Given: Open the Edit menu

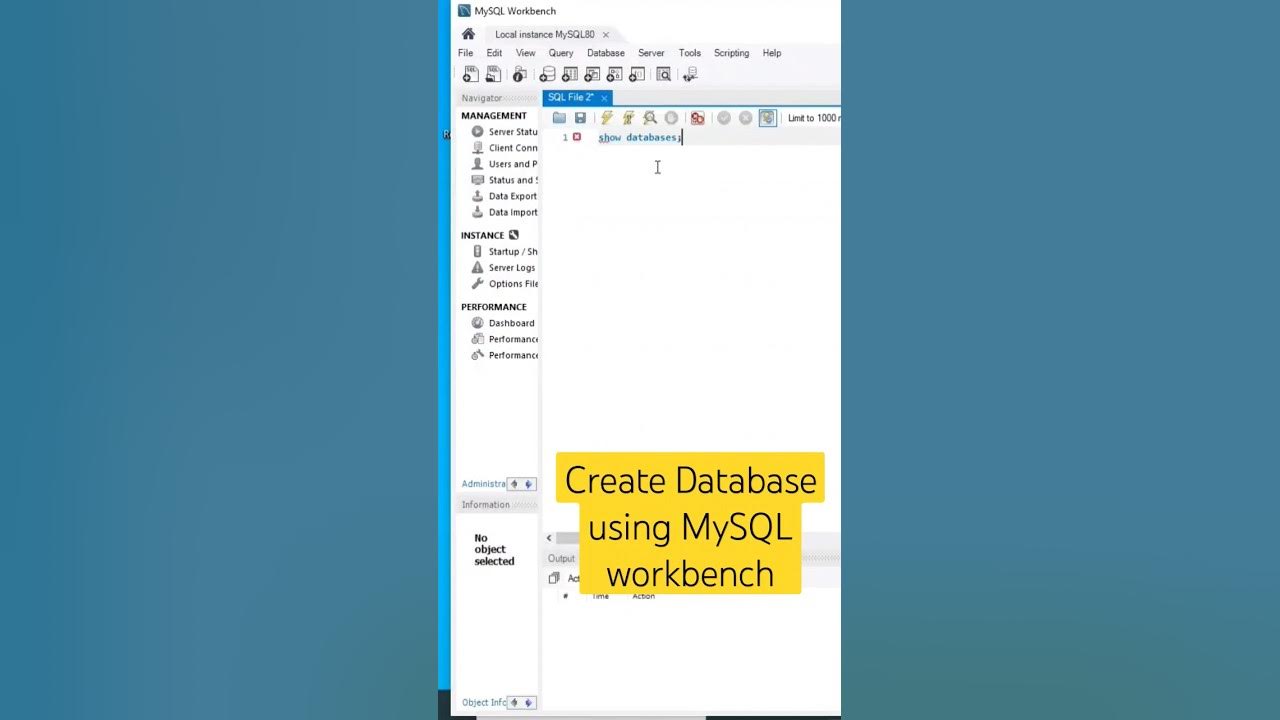Looking at the screenshot, I should point(494,53).
